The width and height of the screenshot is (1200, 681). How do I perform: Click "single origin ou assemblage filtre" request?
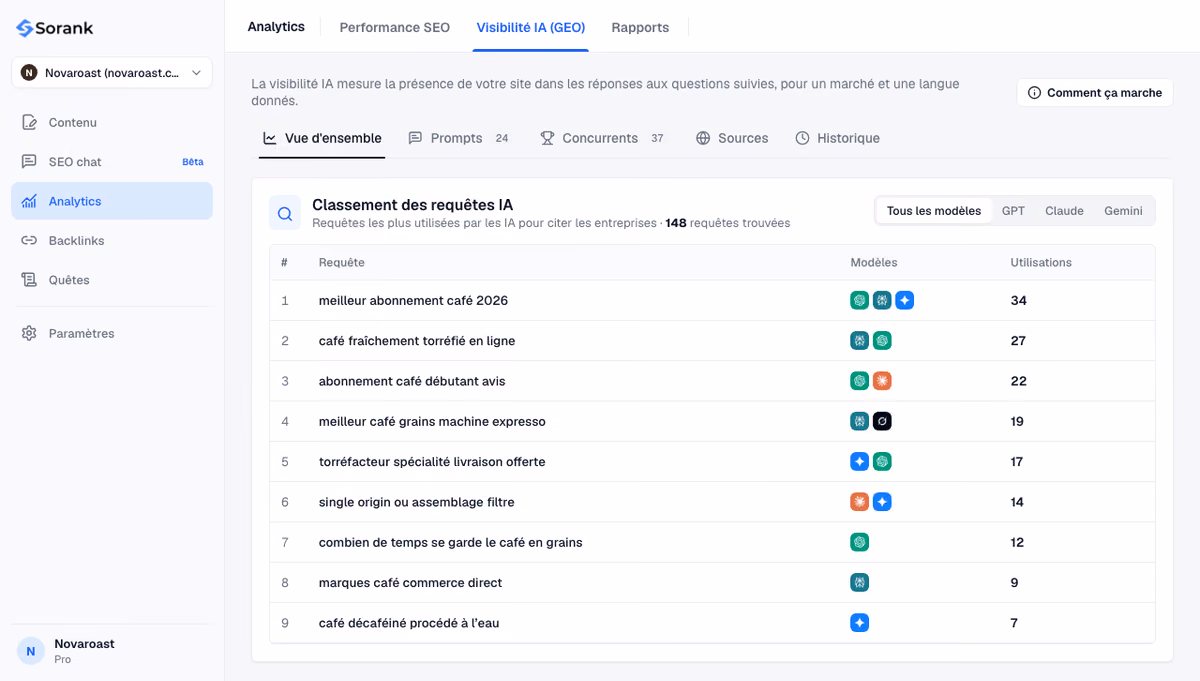pyautogui.click(x=417, y=502)
